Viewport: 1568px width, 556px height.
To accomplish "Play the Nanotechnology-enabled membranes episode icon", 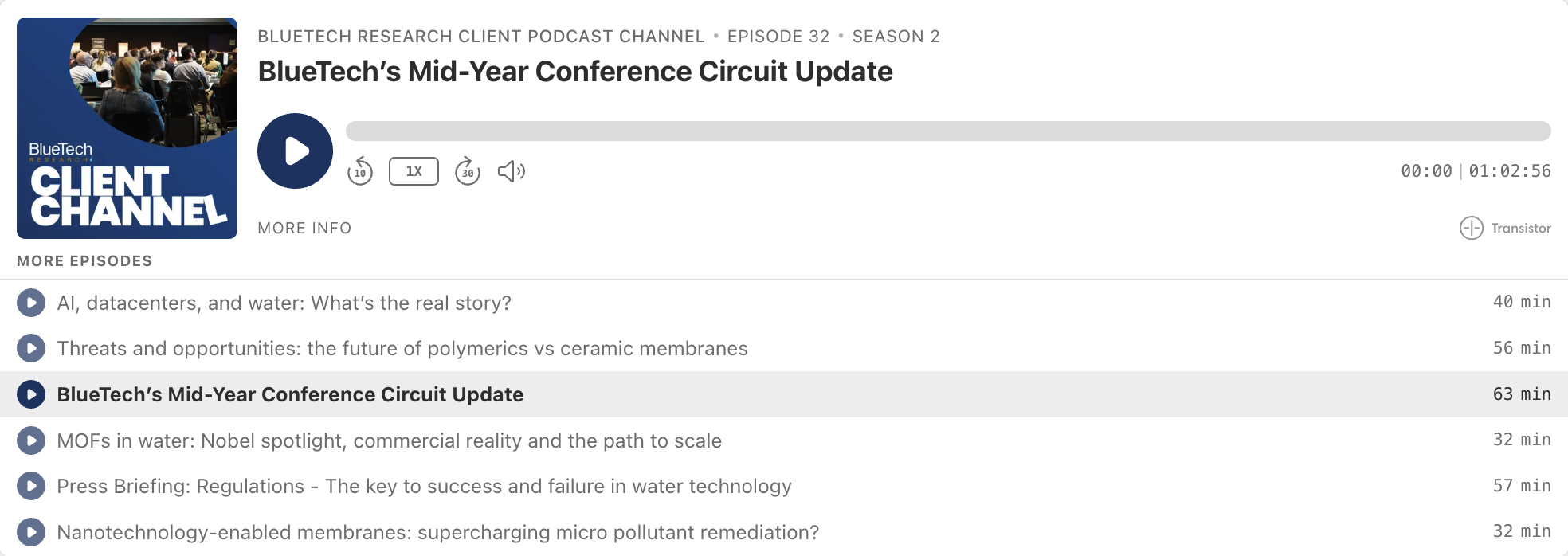I will [31, 532].
